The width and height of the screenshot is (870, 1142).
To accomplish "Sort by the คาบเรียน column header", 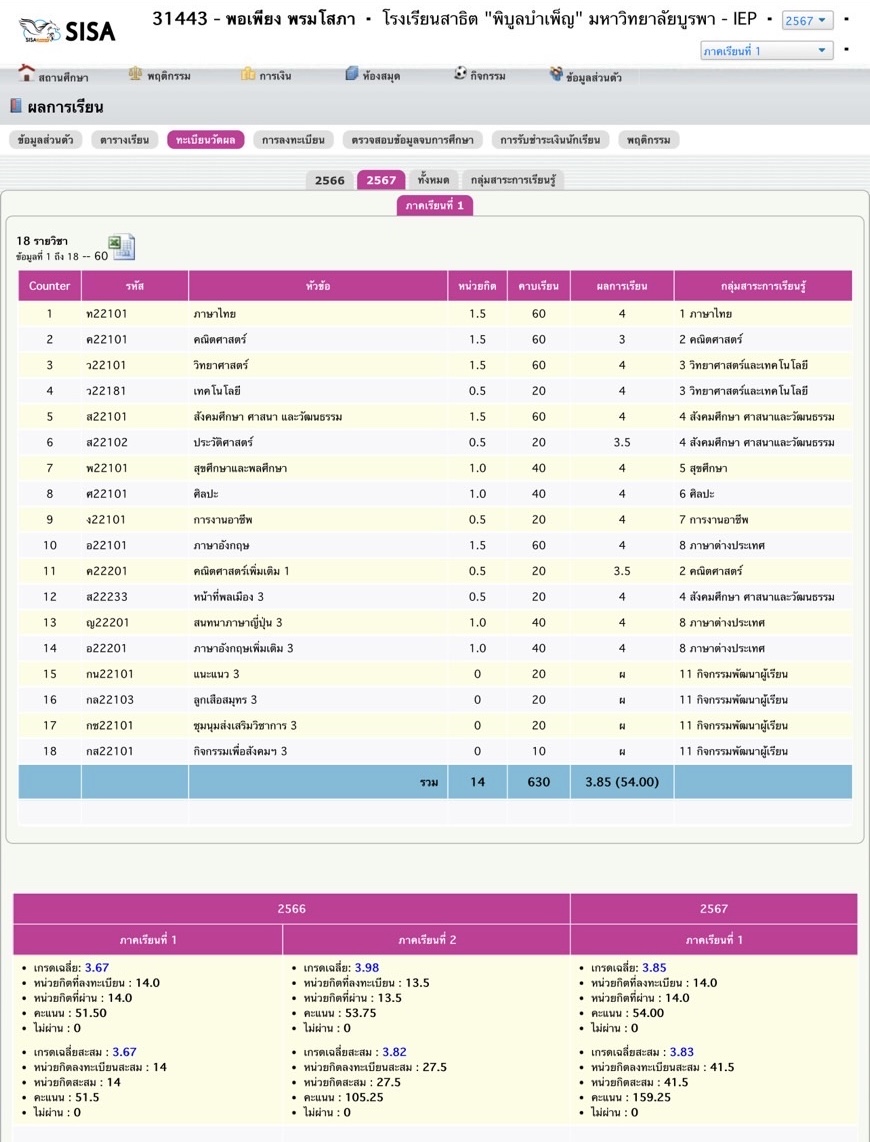I will [539, 286].
